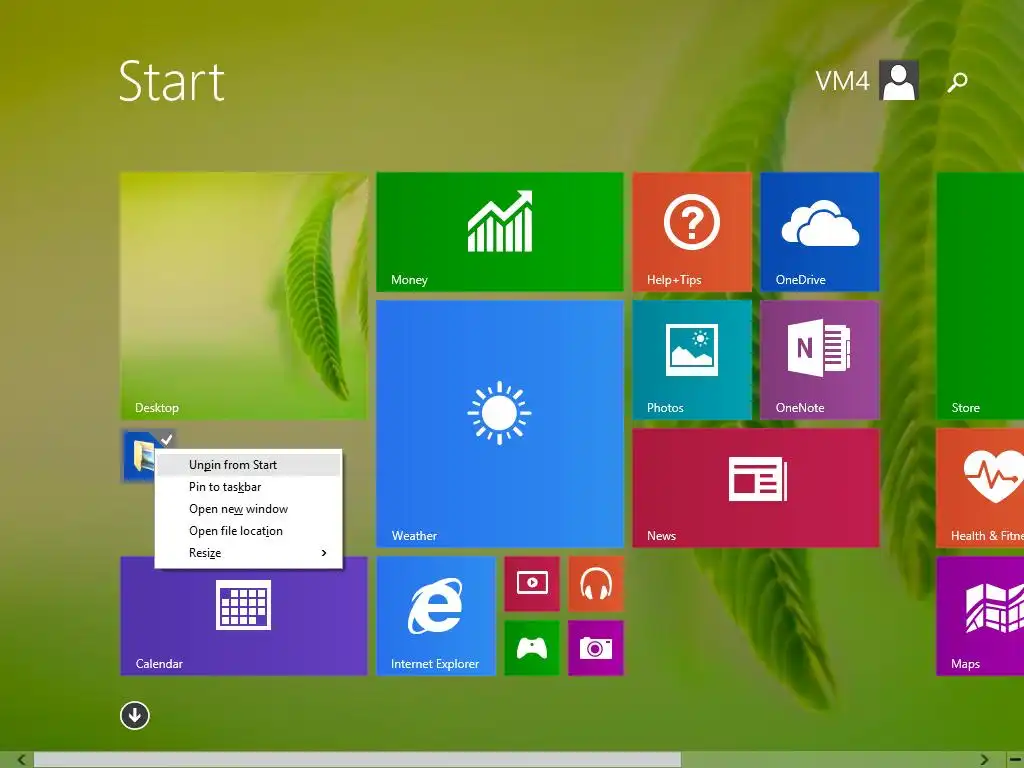Open the Music headphones tile

(596, 583)
